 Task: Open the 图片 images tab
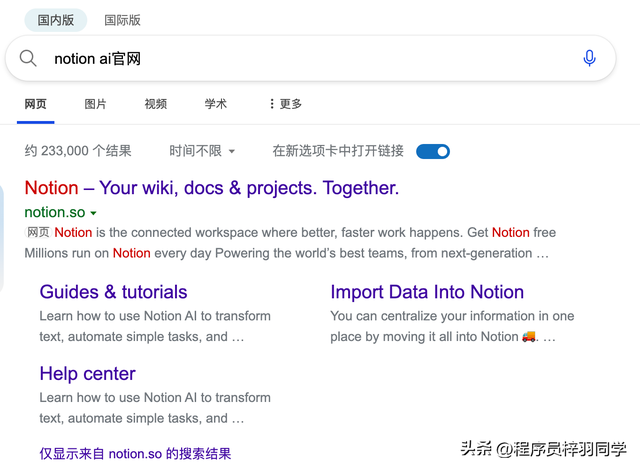point(96,104)
